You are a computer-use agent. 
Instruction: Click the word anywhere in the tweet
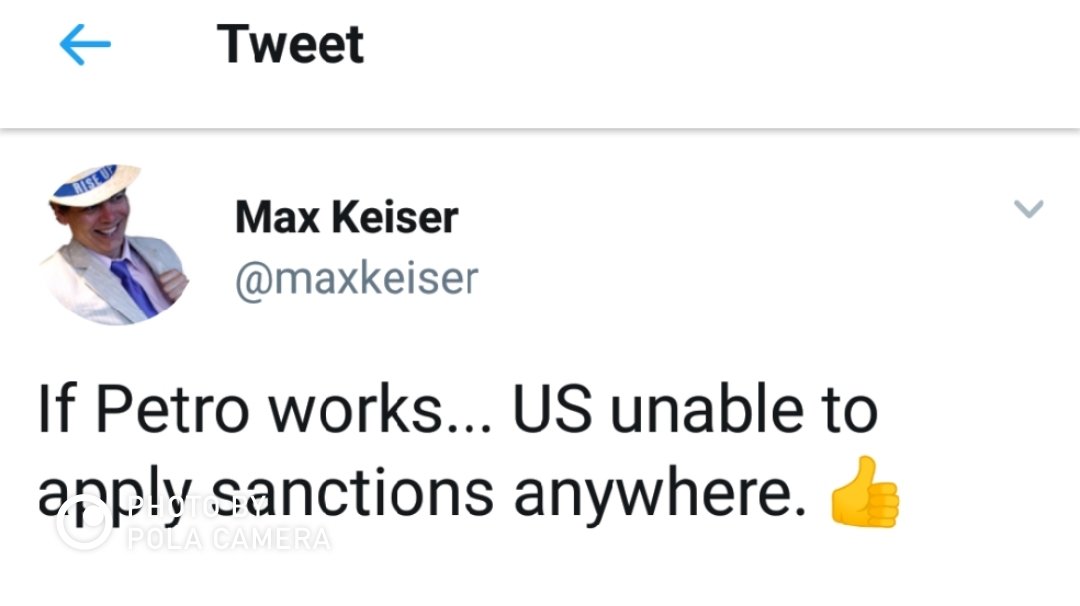tap(660, 496)
